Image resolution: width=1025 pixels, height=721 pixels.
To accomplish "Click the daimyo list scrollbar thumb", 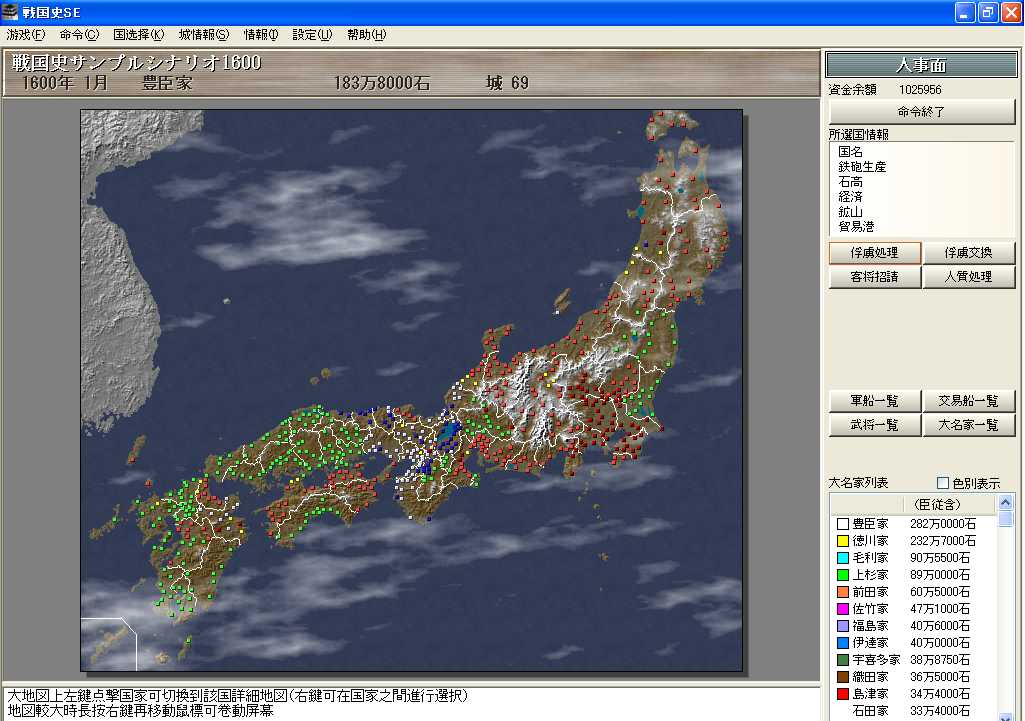I will (x=1005, y=519).
